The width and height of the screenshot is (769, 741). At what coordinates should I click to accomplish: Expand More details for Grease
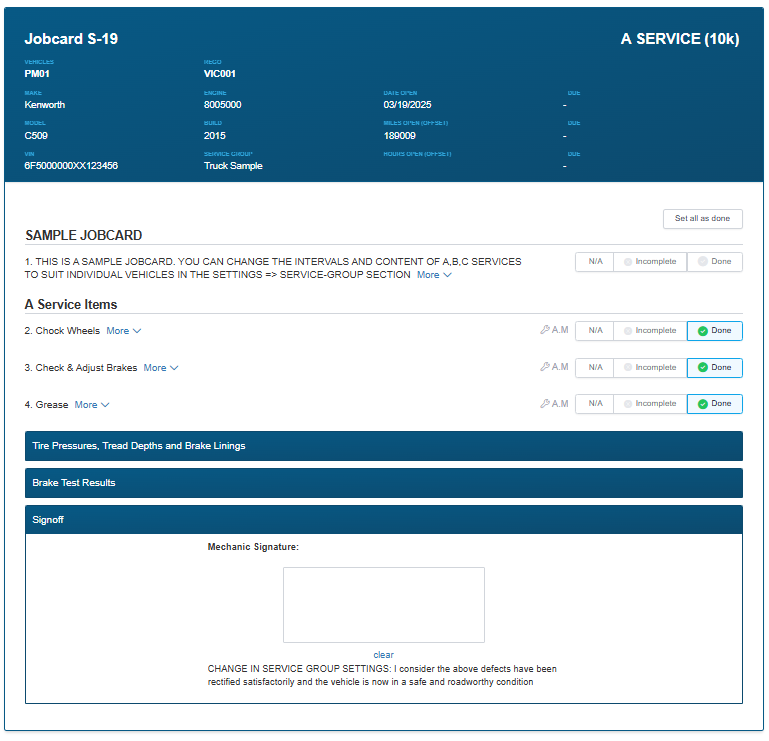pyautogui.click(x=91, y=405)
